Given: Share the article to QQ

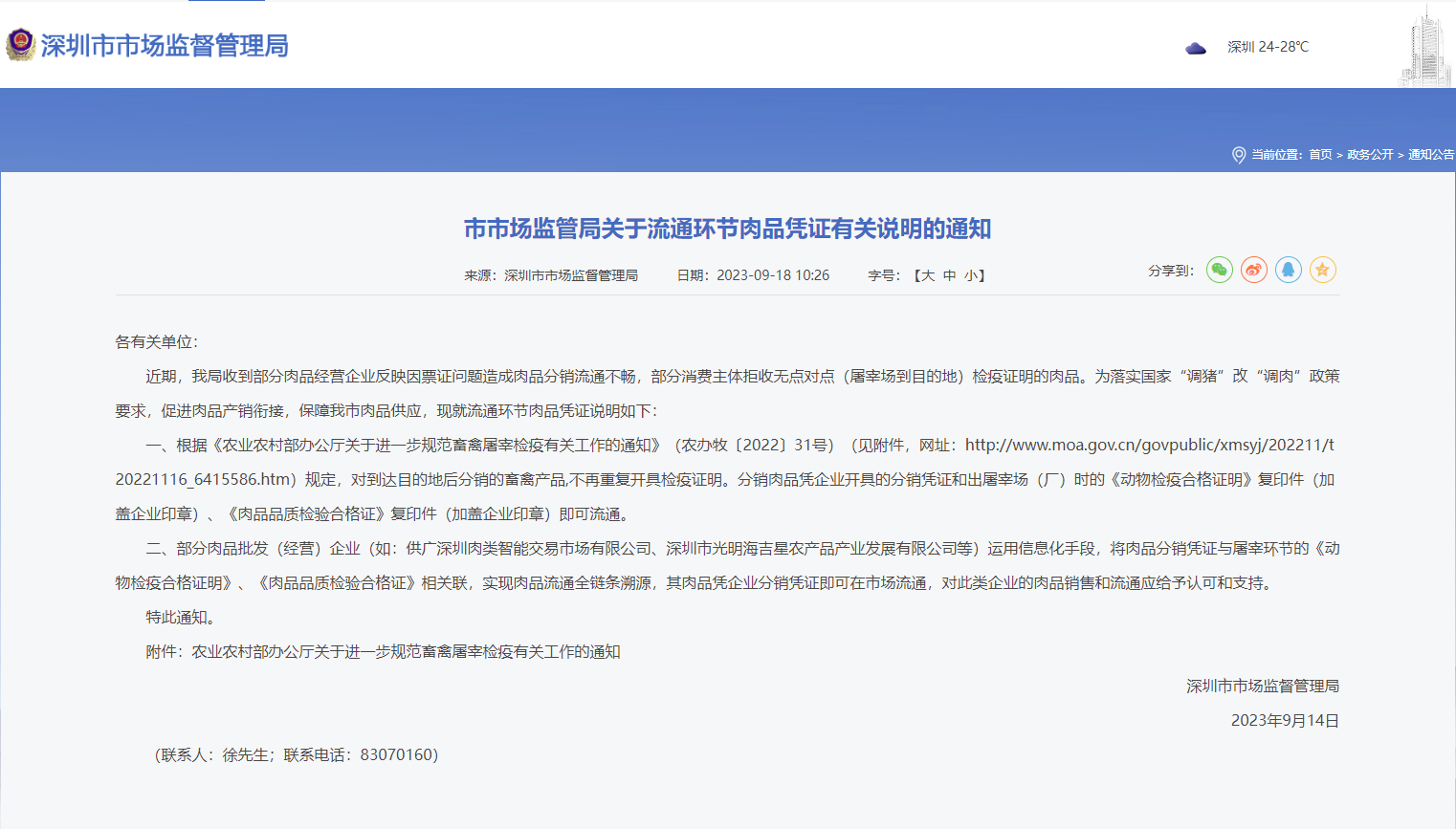Looking at the screenshot, I should pyautogui.click(x=1289, y=270).
